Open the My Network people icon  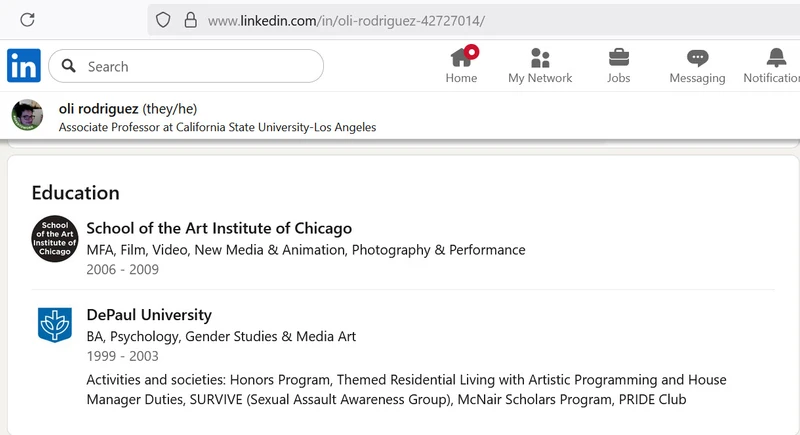click(540, 58)
